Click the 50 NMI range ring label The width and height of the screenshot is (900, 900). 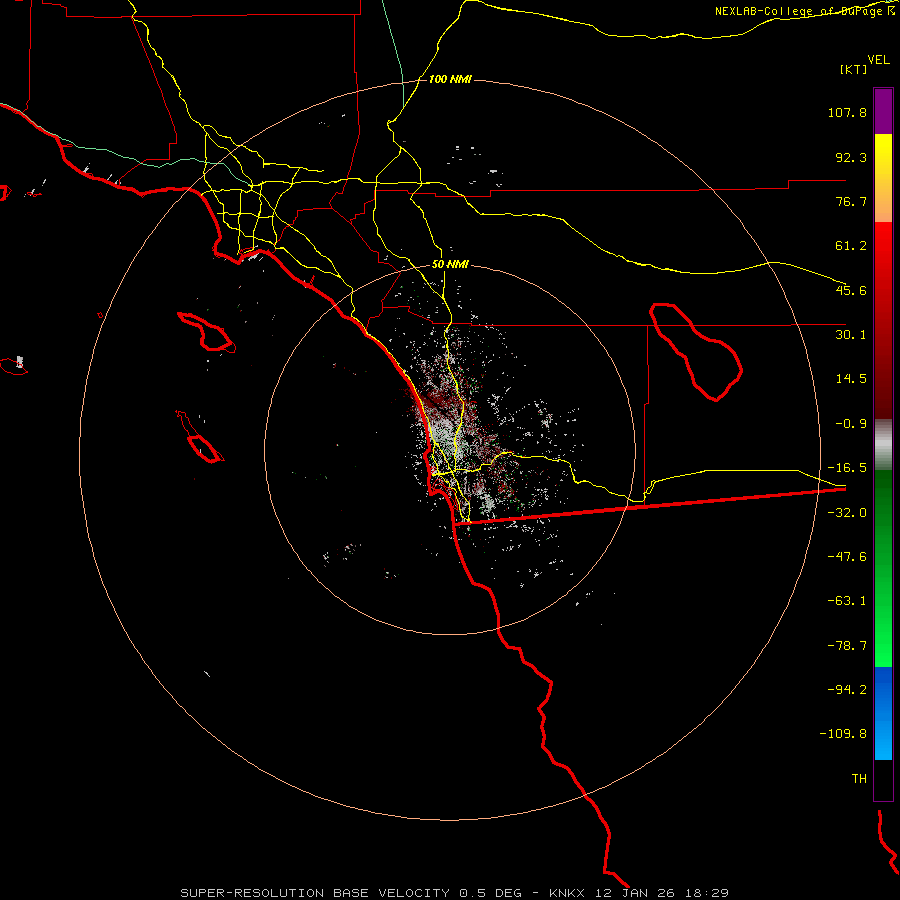point(450,265)
